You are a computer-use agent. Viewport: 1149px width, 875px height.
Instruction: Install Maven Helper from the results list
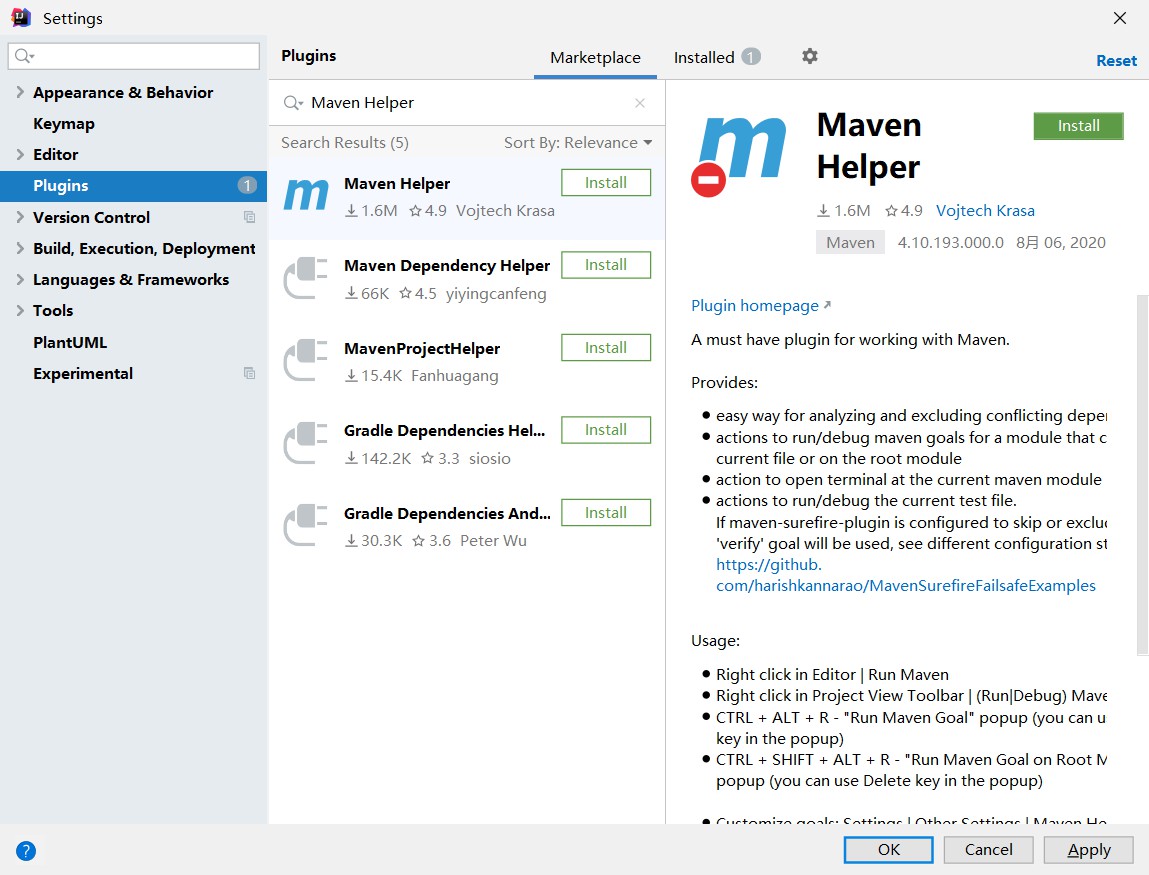(605, 182)
